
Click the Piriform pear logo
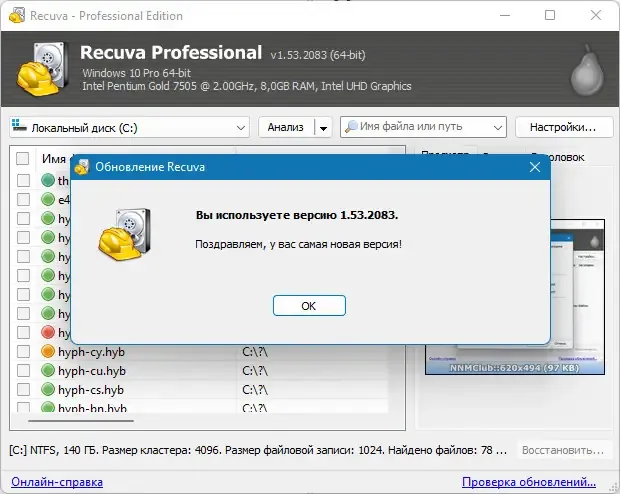587,70
